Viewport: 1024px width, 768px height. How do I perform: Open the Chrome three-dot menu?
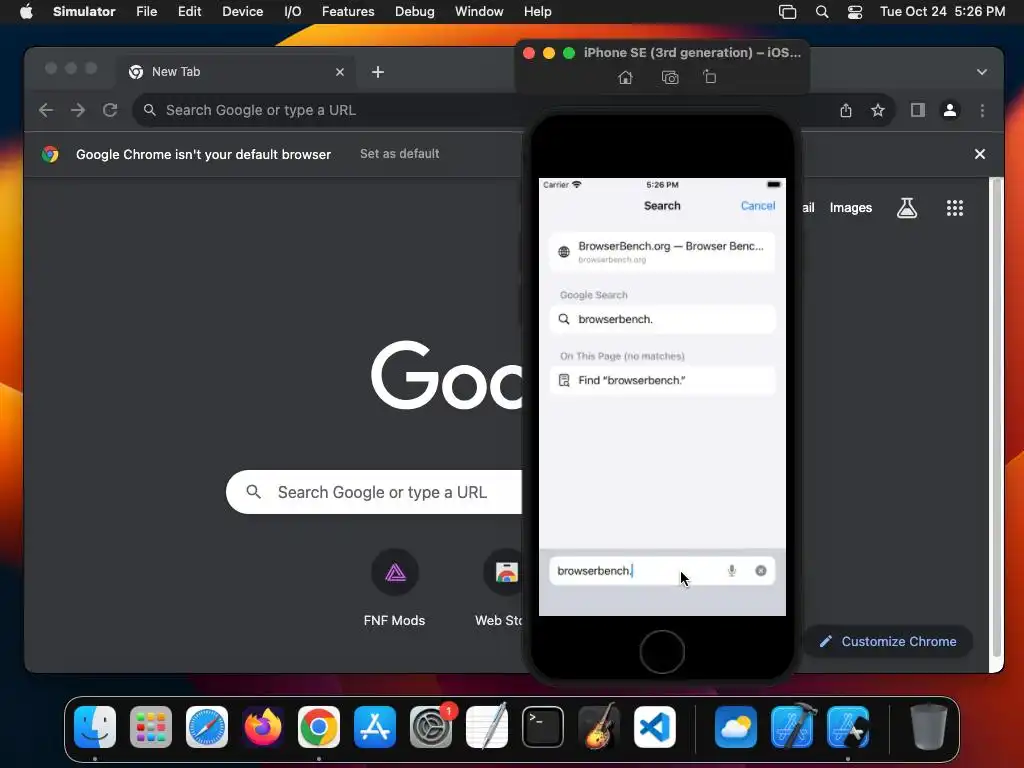coord(982,110)
